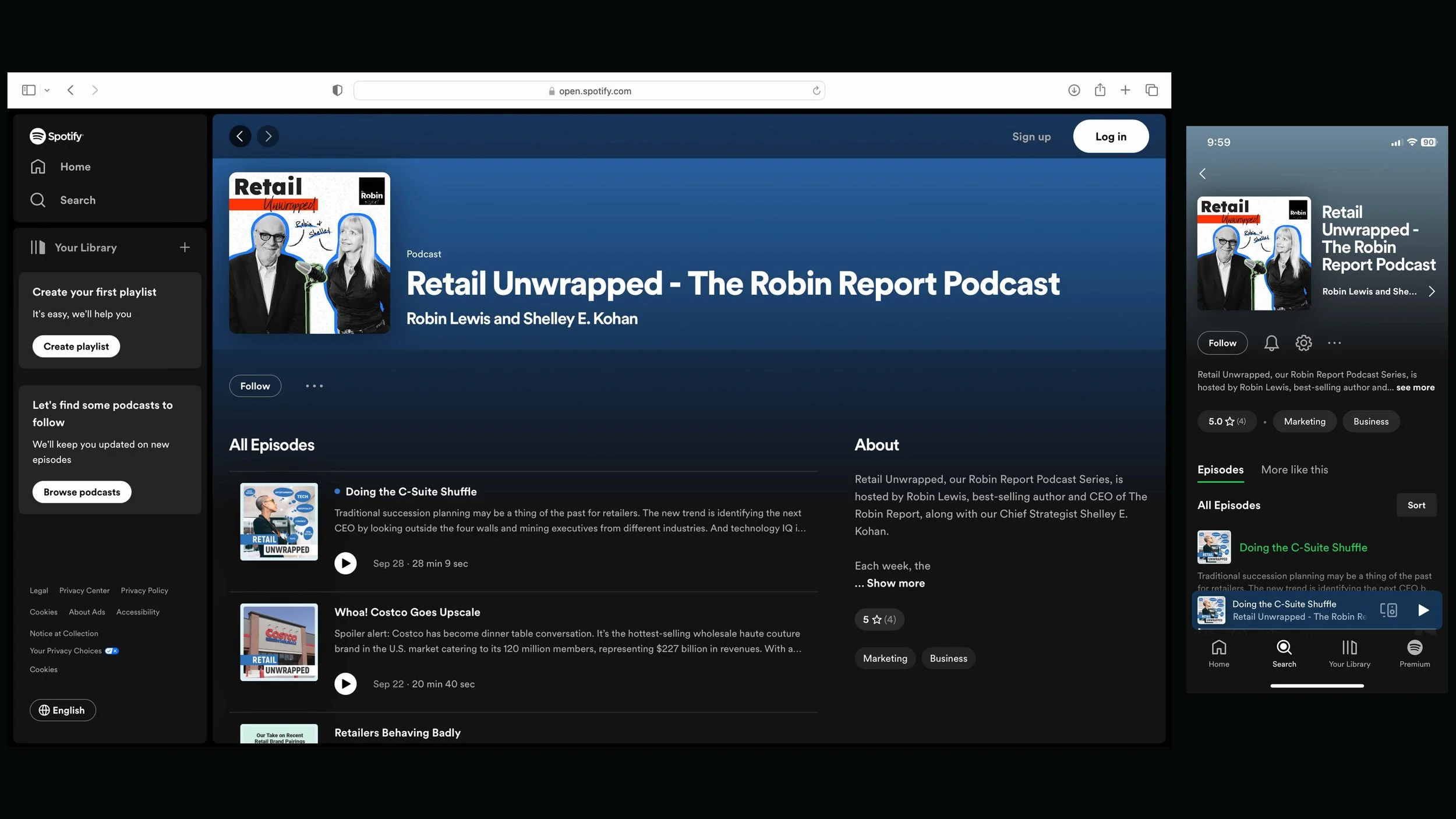Open Doing the C-Suite Shuffle episode title
This screenshot has width=1456, height=819.
tap(411, 492)
